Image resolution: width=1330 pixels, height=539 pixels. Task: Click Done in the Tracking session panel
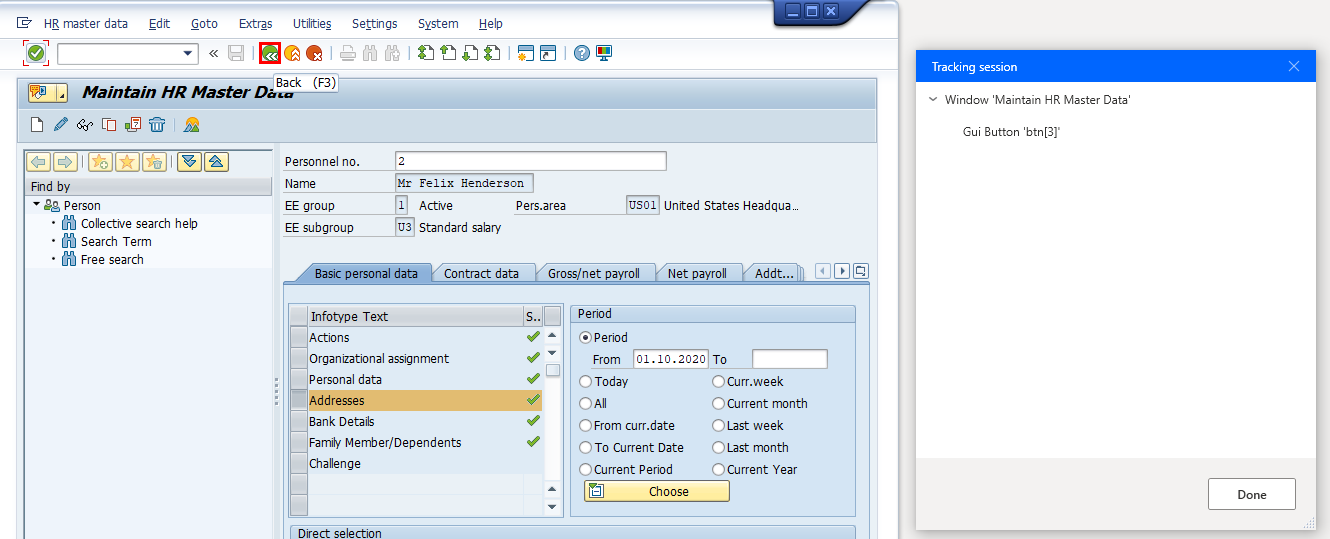pos(1251,494)
